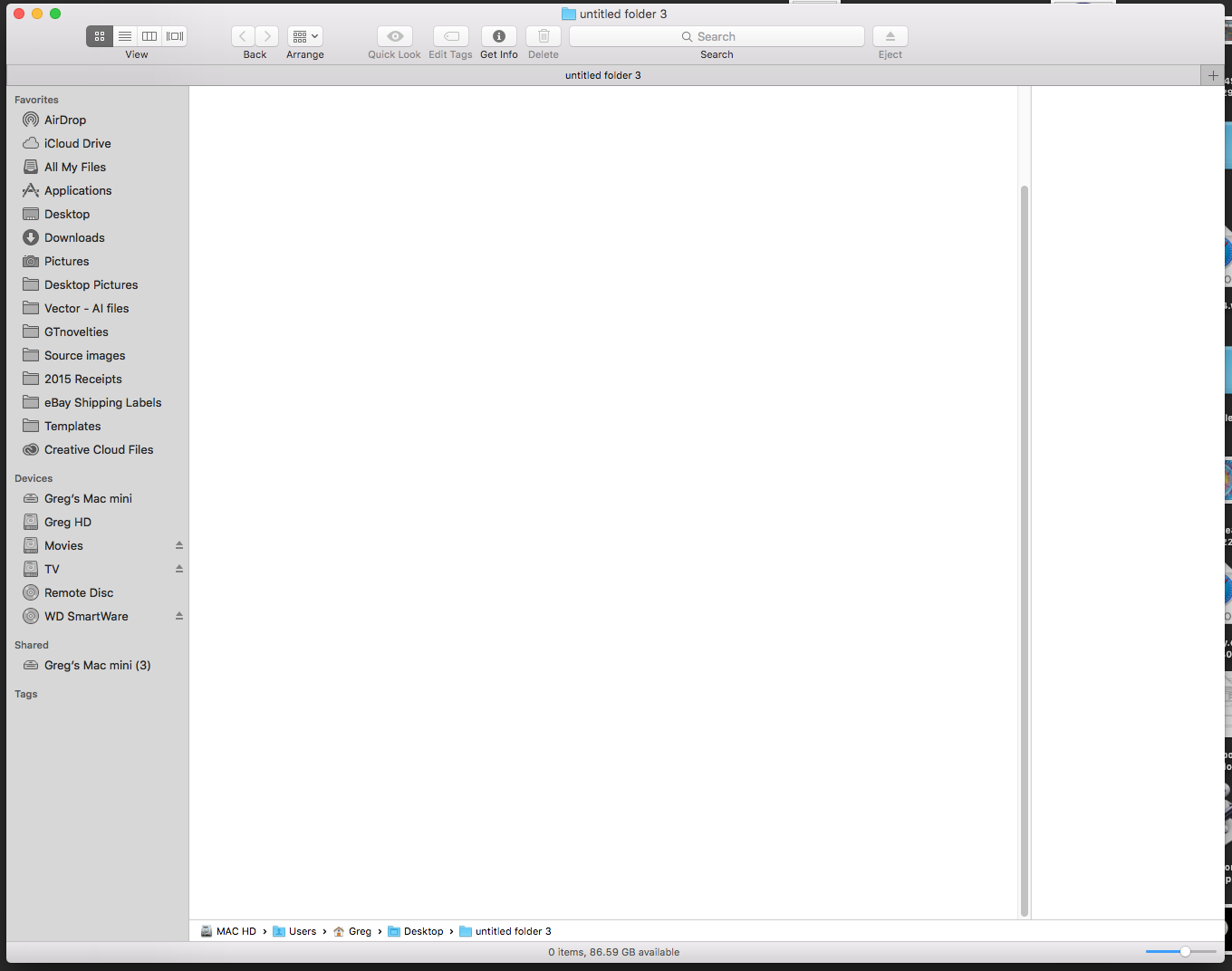Click the green zoom window button
Screen dimensions: 1232x971
coord(55,14)
